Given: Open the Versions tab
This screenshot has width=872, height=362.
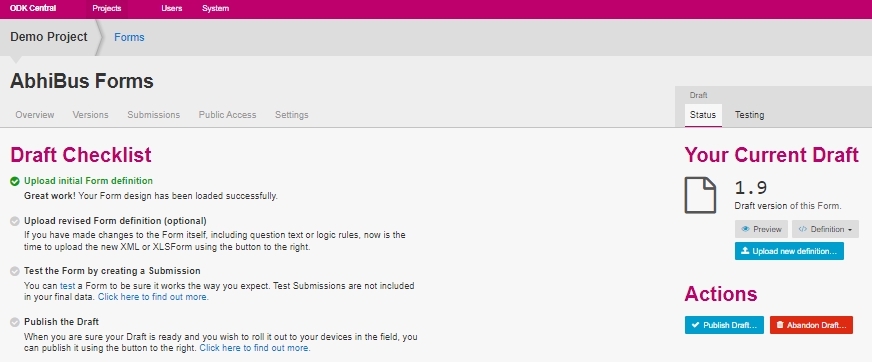Looking at the screenshot, I should click(x=90, y=115).
